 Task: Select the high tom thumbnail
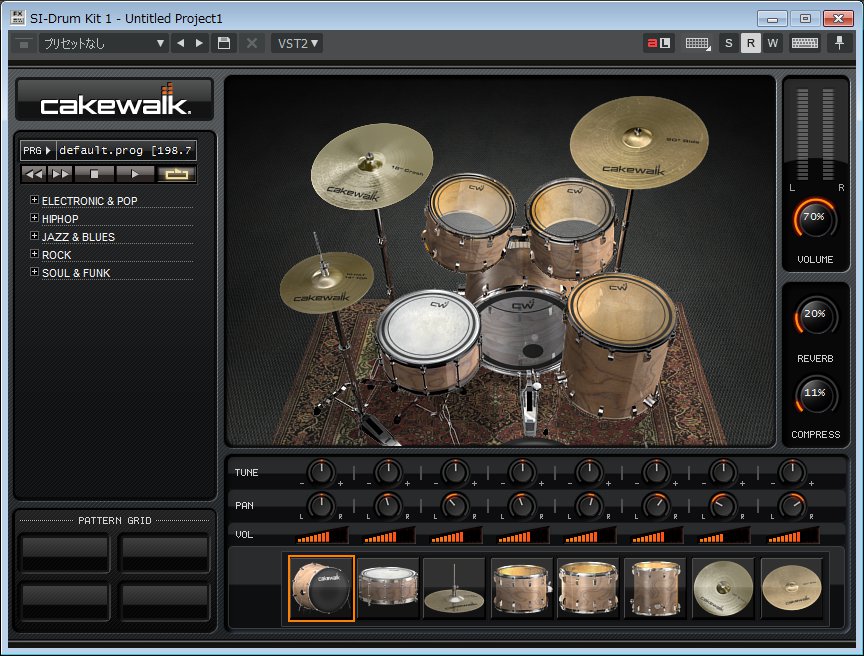pos(521,588)
